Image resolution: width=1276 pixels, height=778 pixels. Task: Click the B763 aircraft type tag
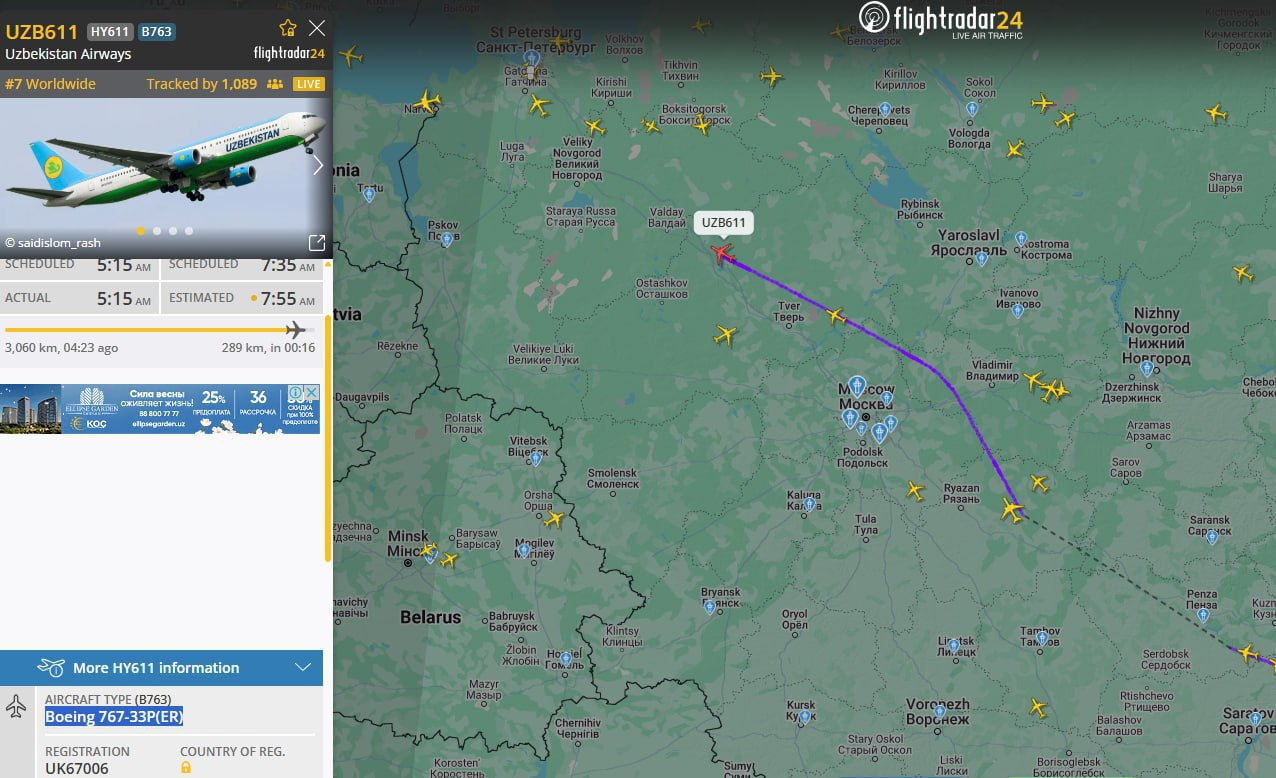(156, 31)
